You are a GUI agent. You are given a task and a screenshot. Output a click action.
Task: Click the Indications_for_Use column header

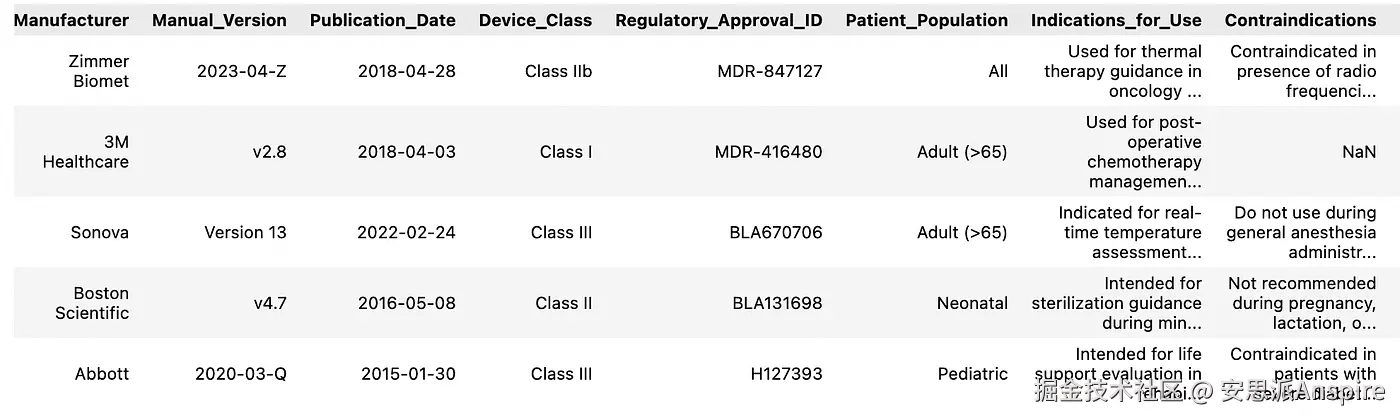click(x=1116, y=20)
